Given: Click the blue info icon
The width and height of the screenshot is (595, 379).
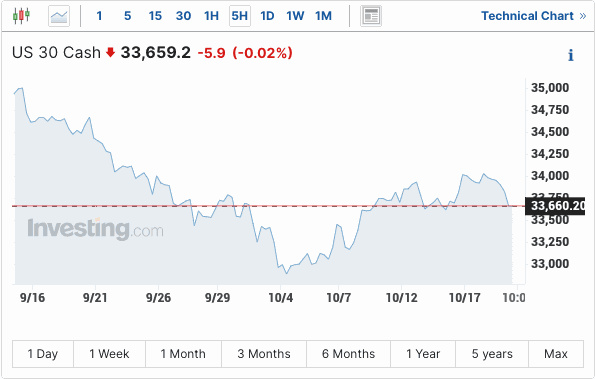Looking at the screenshot, I should (x=571, y=55).
